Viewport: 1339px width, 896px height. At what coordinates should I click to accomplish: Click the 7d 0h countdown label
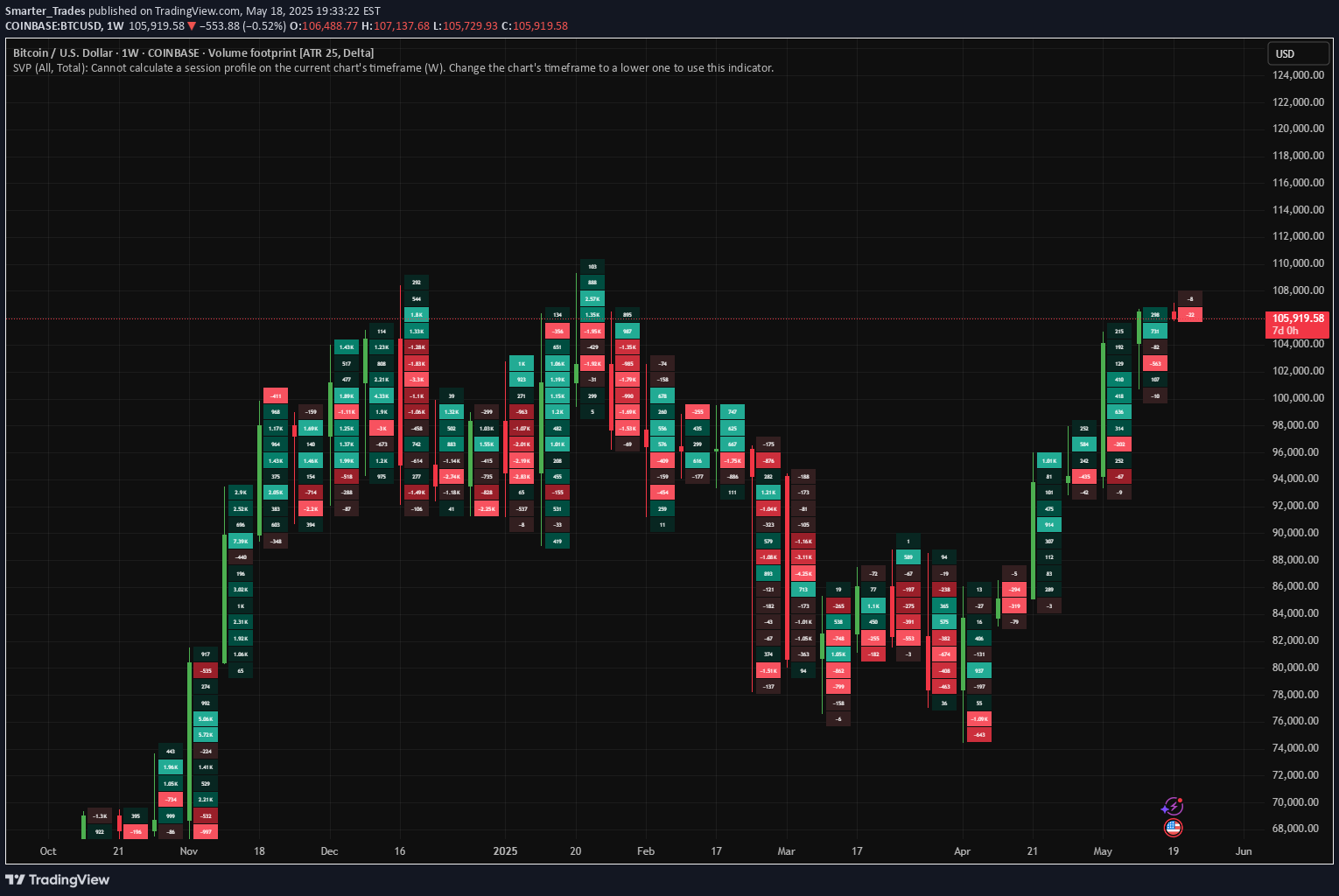click(1285, 331)
